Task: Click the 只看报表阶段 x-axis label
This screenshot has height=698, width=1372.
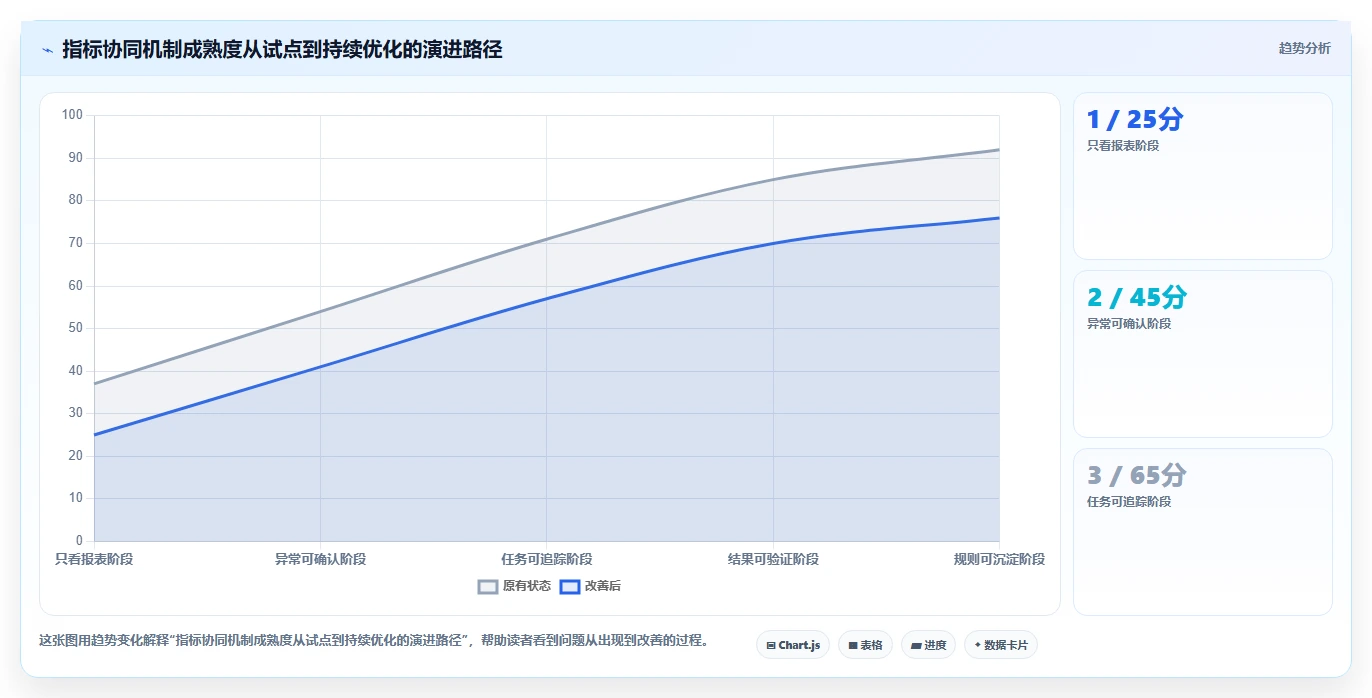Action: [x=94, y=559]
